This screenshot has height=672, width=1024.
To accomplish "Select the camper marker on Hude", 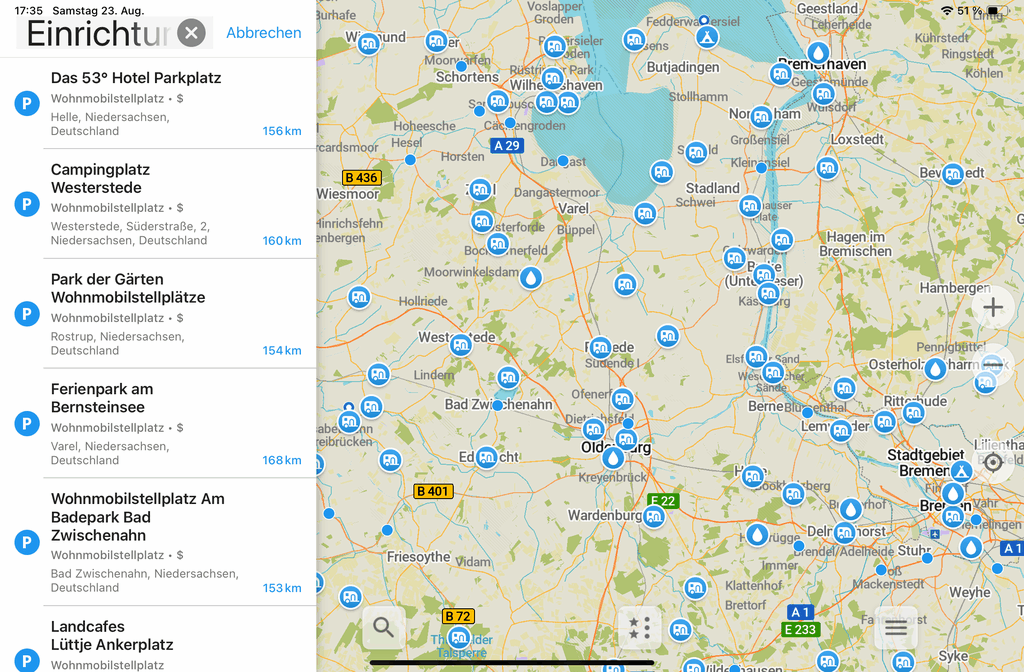I will (753, 476).
